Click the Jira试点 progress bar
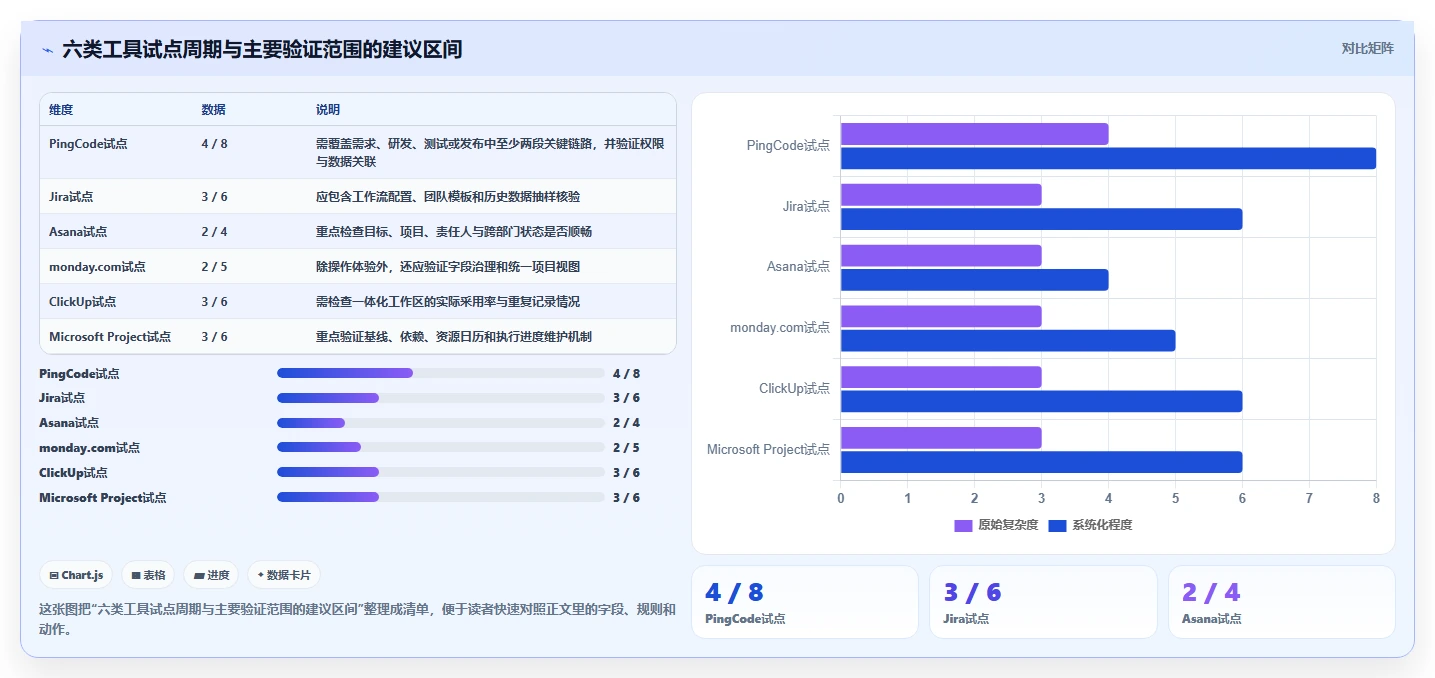The image size is (1435, 678). (x=441, y=398)
